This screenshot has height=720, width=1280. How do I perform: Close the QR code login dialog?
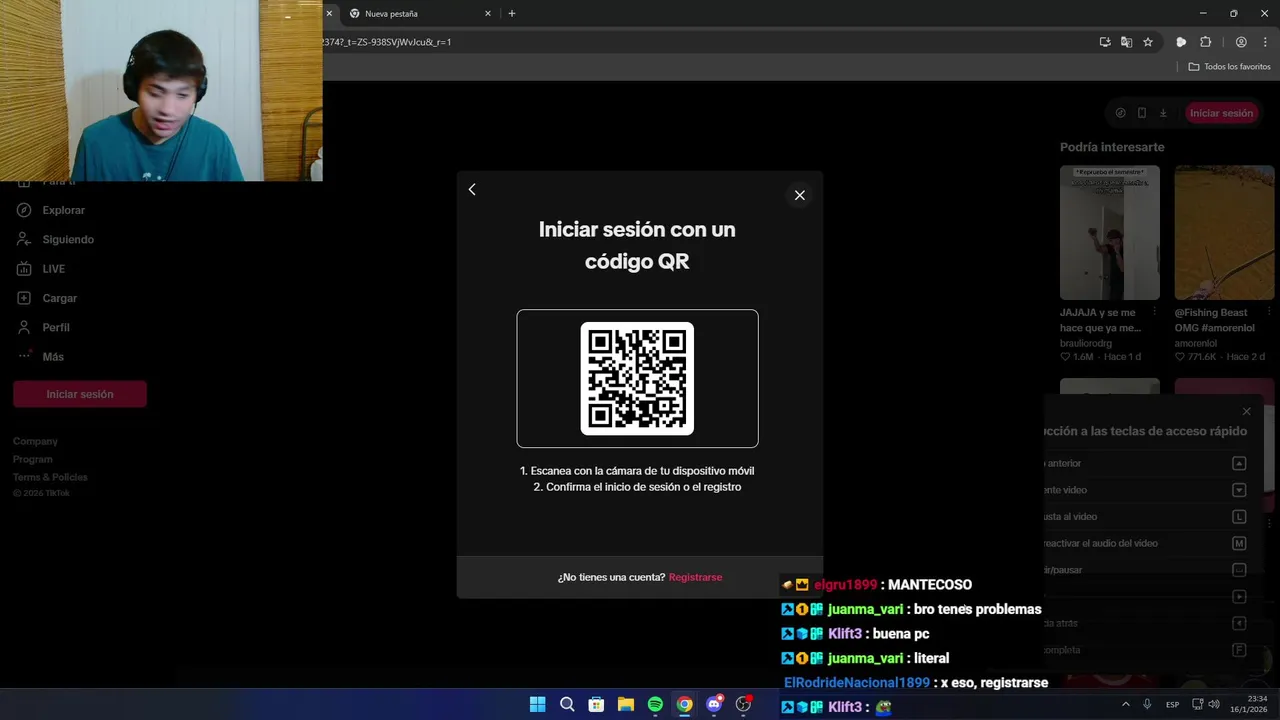coord(799,195)
